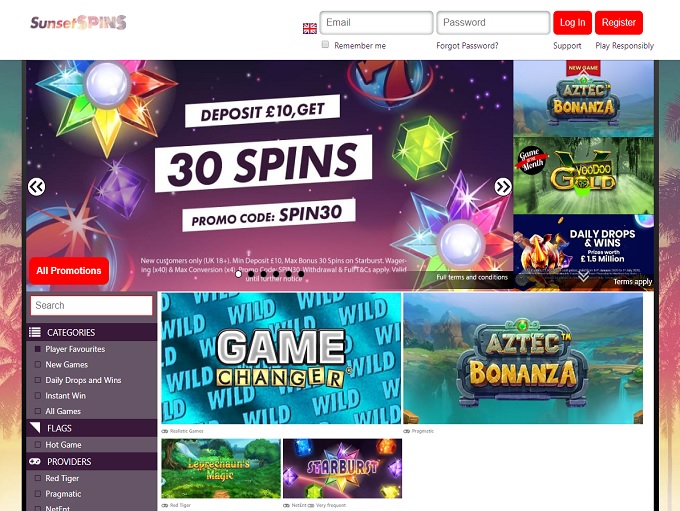Click the Flags triangle icon
Image resolution: width=680 pixels, height=511 pixels.
click(35, 428)
